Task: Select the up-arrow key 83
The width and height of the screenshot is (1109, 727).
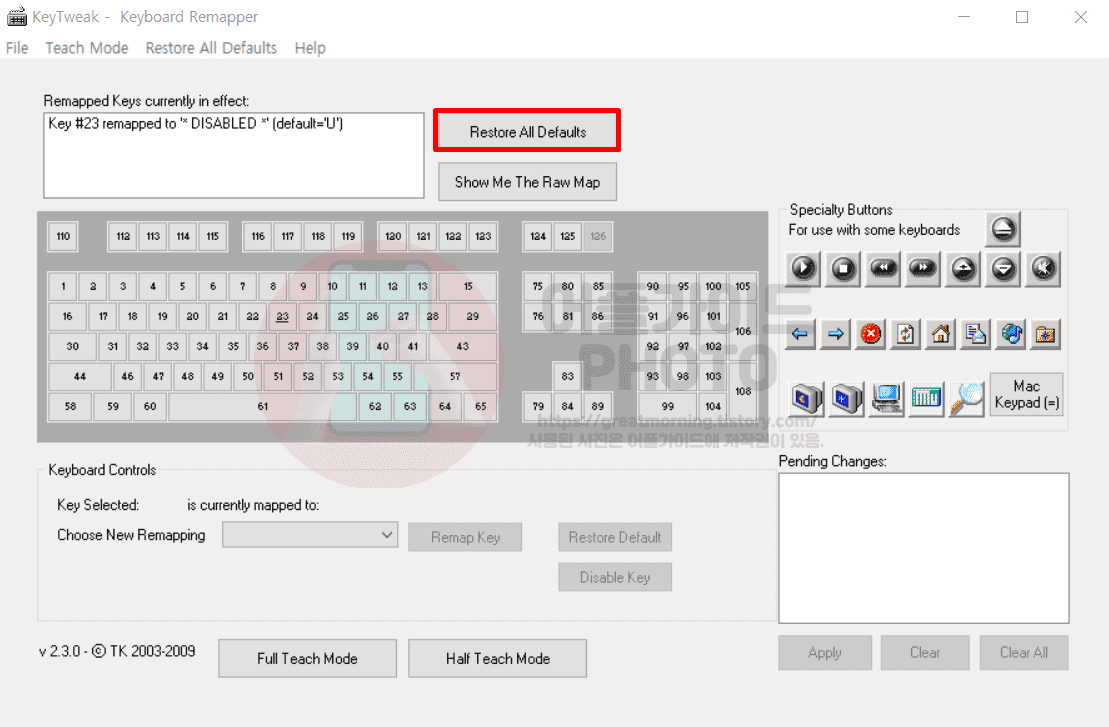Action: point(567,376)
